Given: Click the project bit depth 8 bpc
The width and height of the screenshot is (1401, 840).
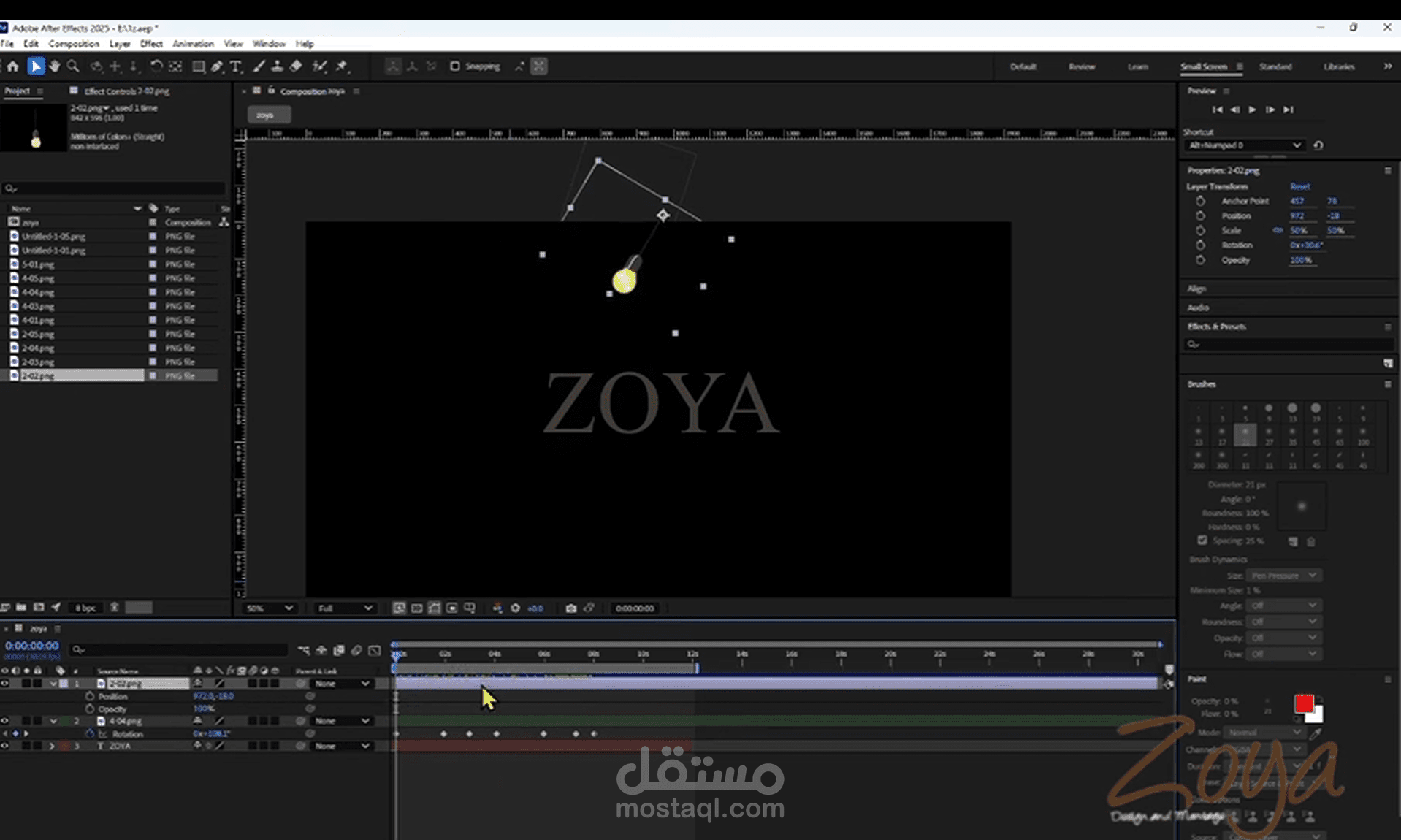Looking at the screenshot, I should [x=86, y=608].
